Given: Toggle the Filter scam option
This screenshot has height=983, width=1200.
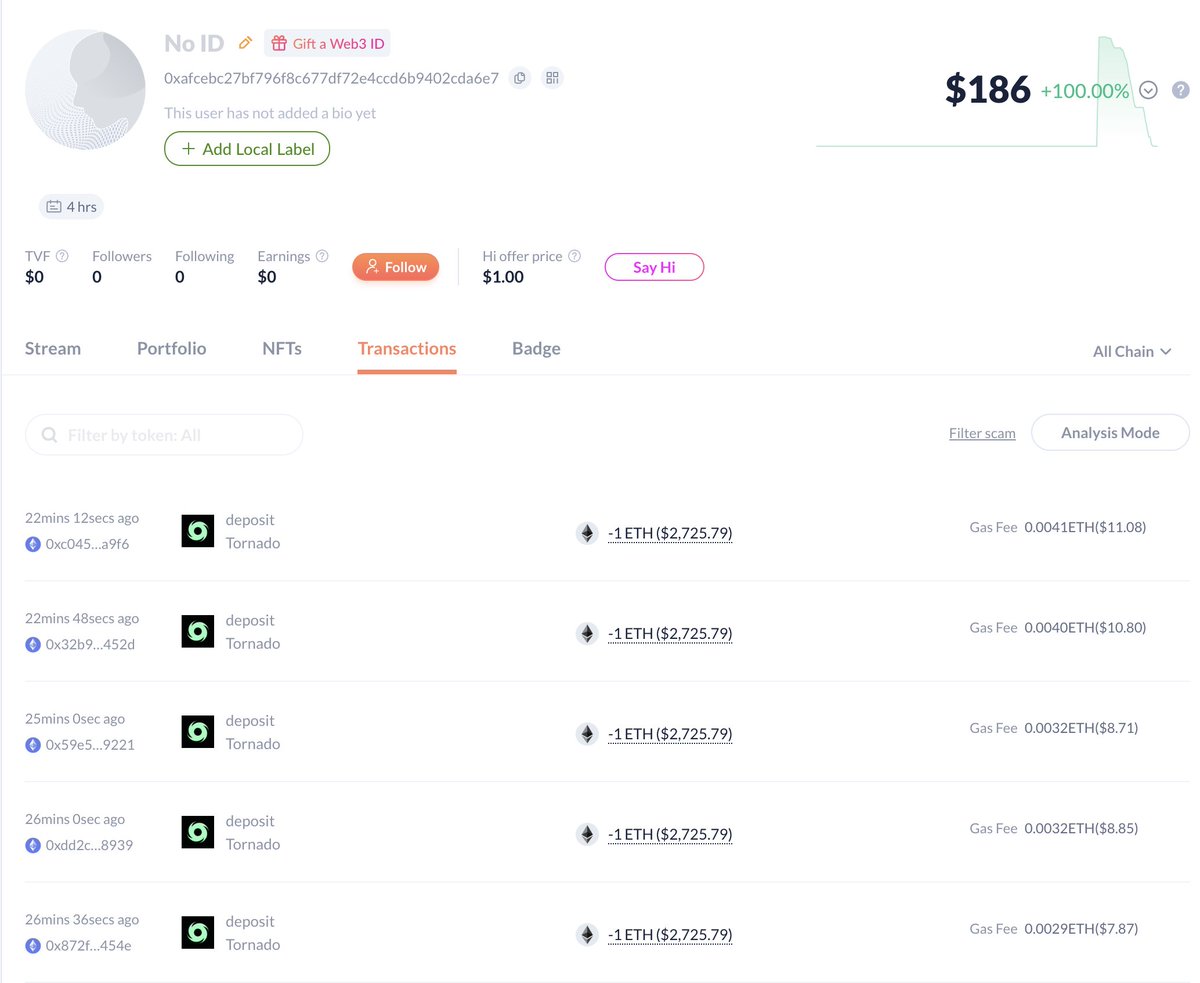Looking at the screenshot, I should 982,433.
